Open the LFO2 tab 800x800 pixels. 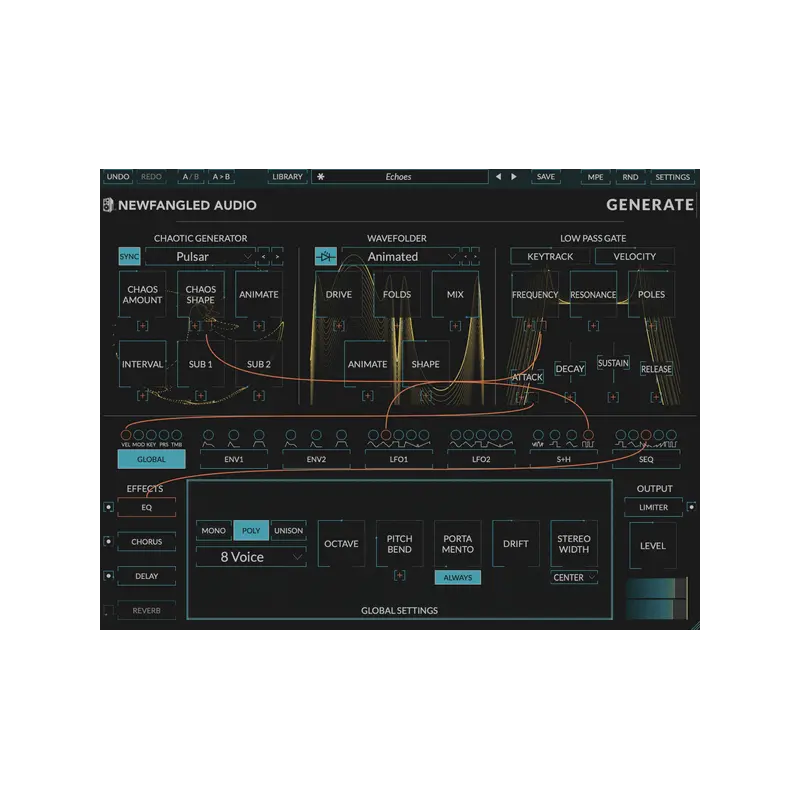(x=481, y=459)
